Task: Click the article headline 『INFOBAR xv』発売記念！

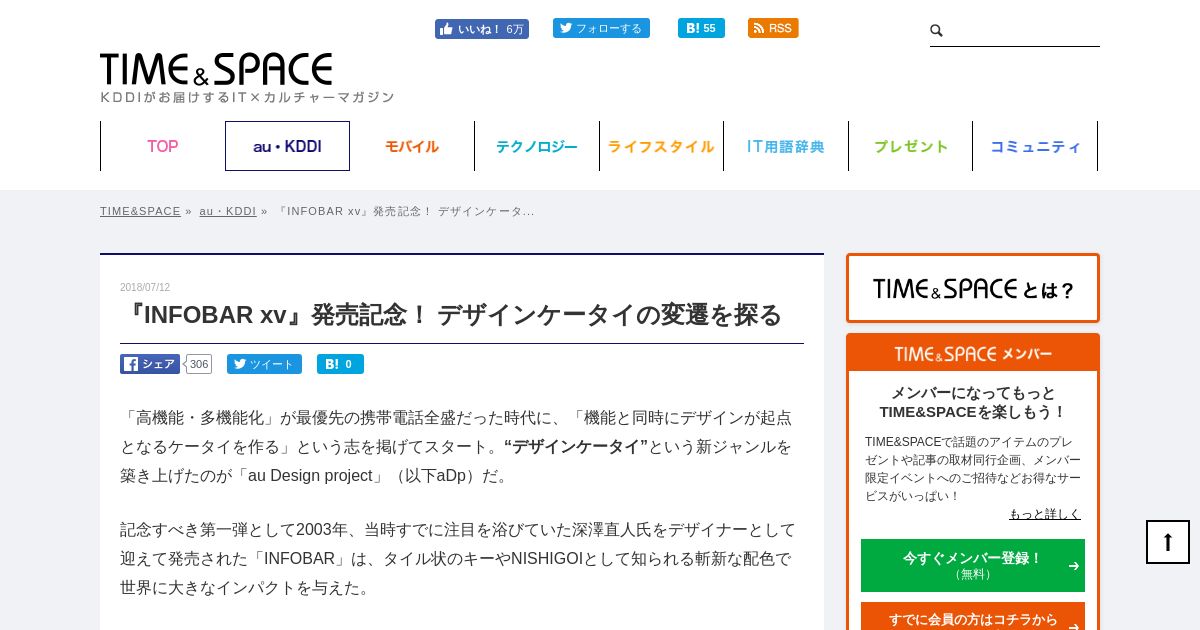Action: tap(451, 315)
